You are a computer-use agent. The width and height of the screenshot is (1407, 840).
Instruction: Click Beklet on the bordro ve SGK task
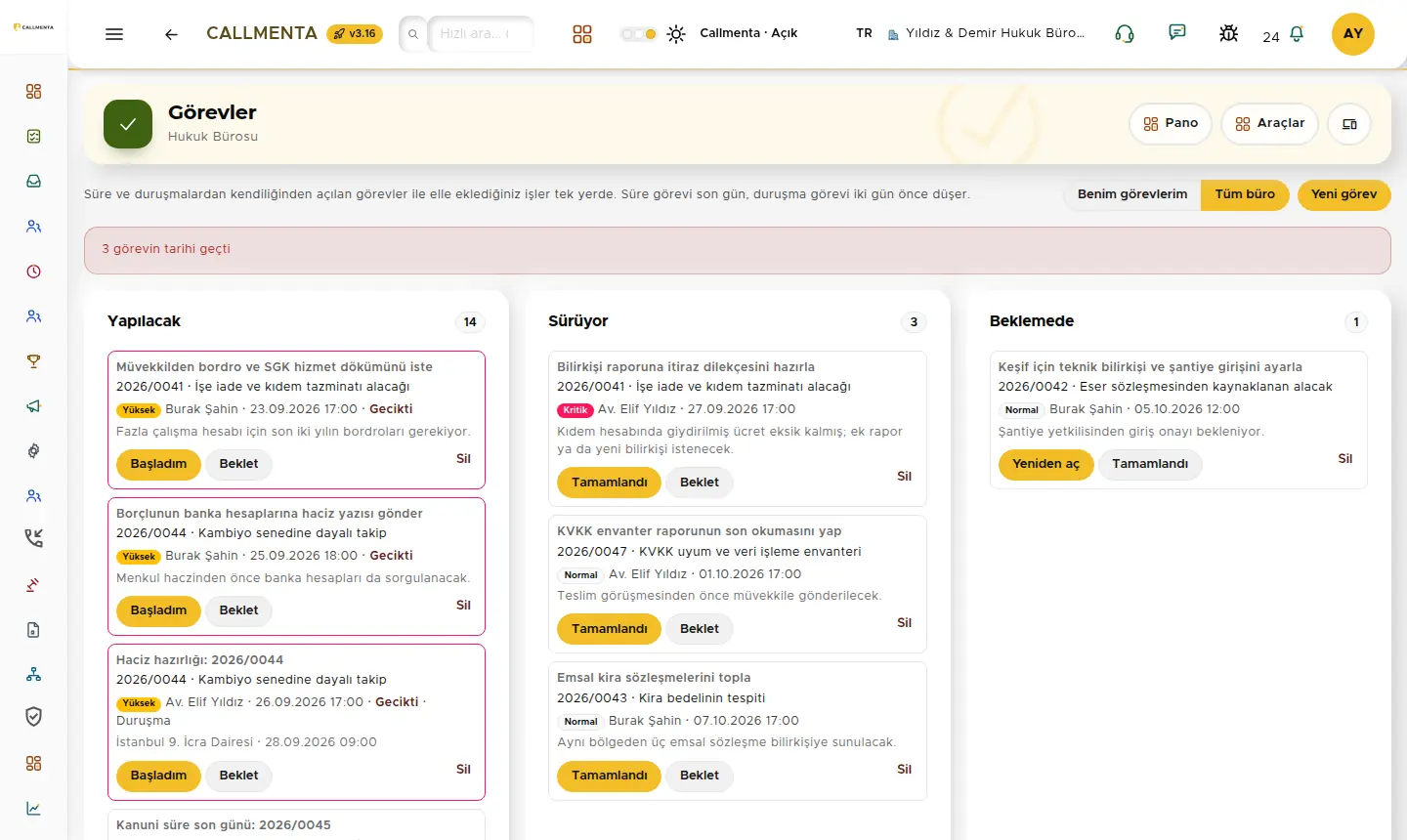[x=238, y=464]
